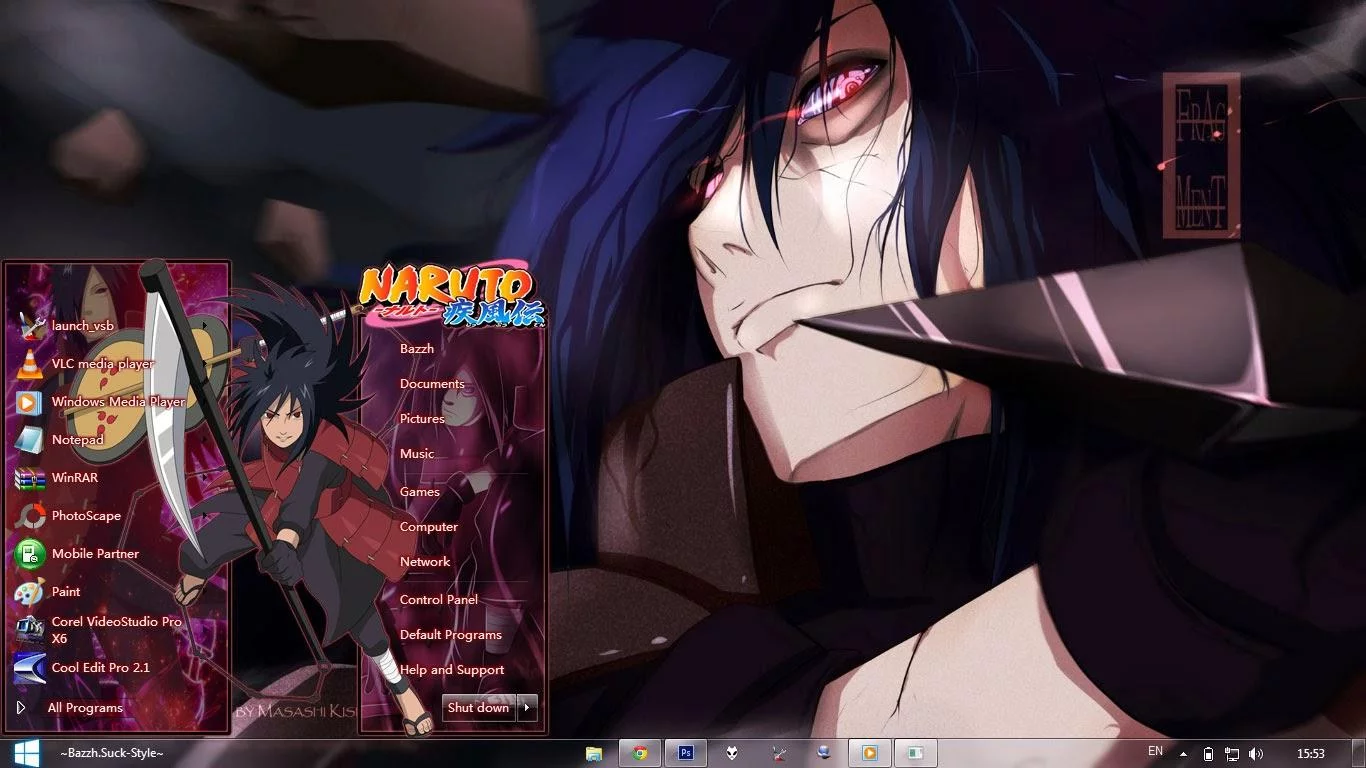The height and width of the screenshot is (768, 1366).
Task: Open Pictures from the Start menu
Action: [x=422, y=419]
